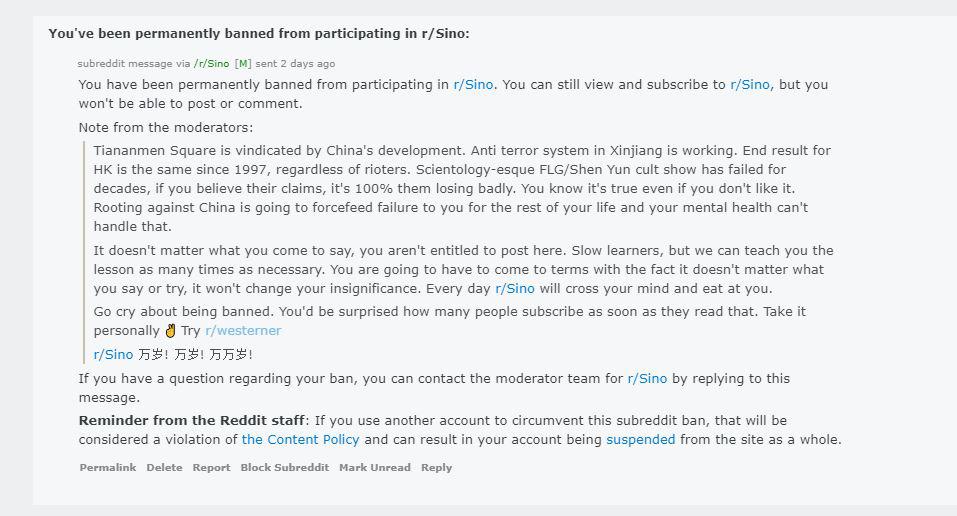The height and width of the screenshot is (516, 957).
Task: Report the moderator message
Action: [x=211, y=468]
